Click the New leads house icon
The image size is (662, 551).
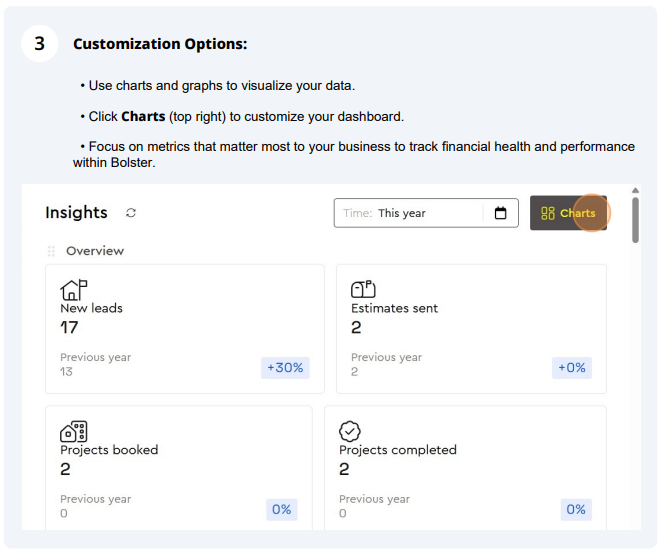pyautogui.click(x=73, y=290)
